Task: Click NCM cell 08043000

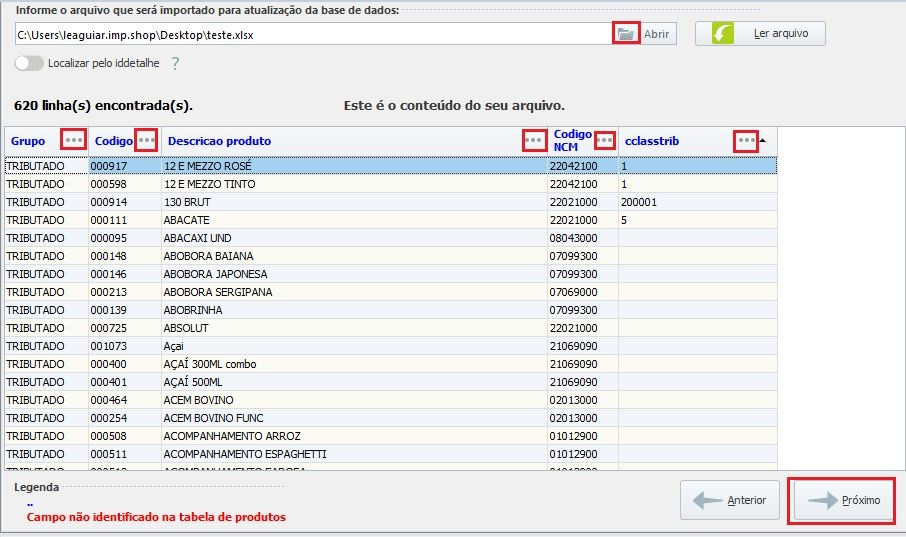Action: pos(582,238)
